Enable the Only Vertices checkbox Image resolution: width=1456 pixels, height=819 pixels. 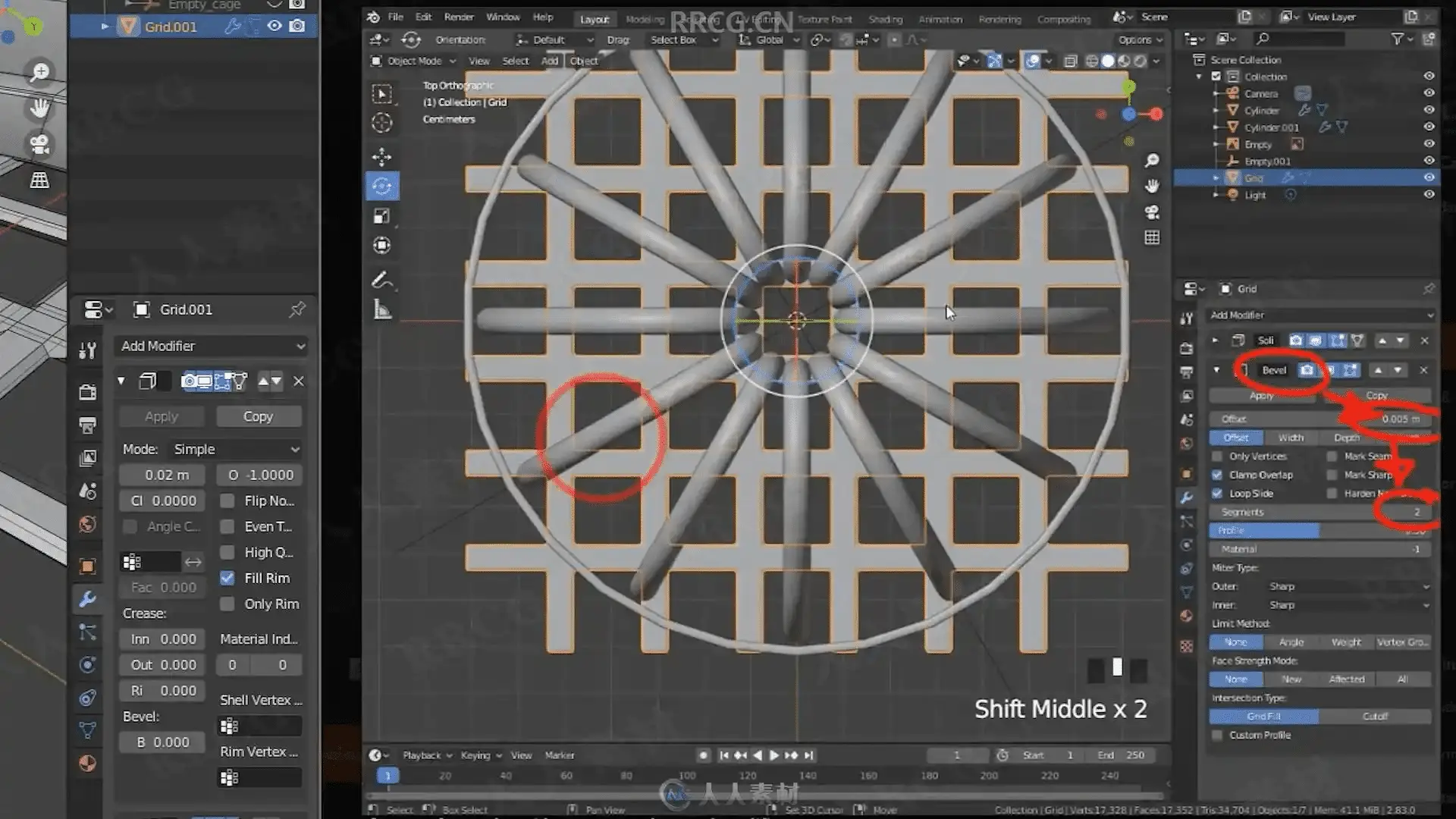(x=1217, y=457)
